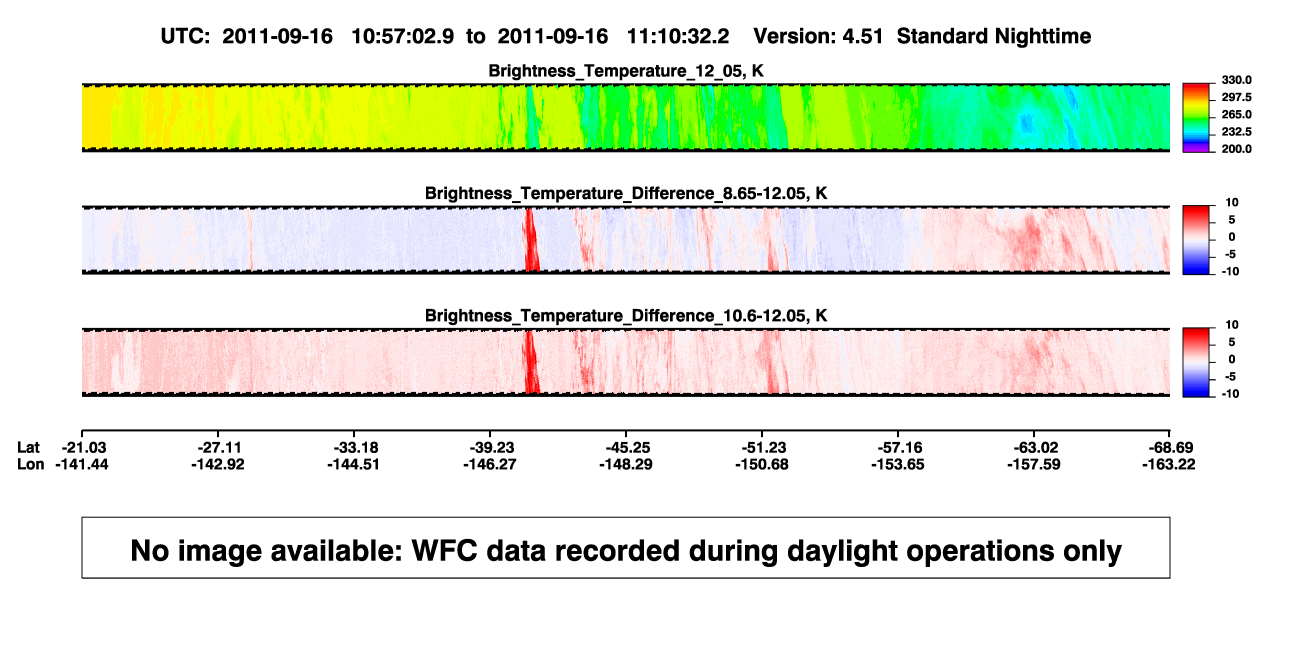The image size is (1300, 667).
Task: Select the Brightness_Temperature_Difference_8.65-12.05, K title
Action: [x=625, y=193]
